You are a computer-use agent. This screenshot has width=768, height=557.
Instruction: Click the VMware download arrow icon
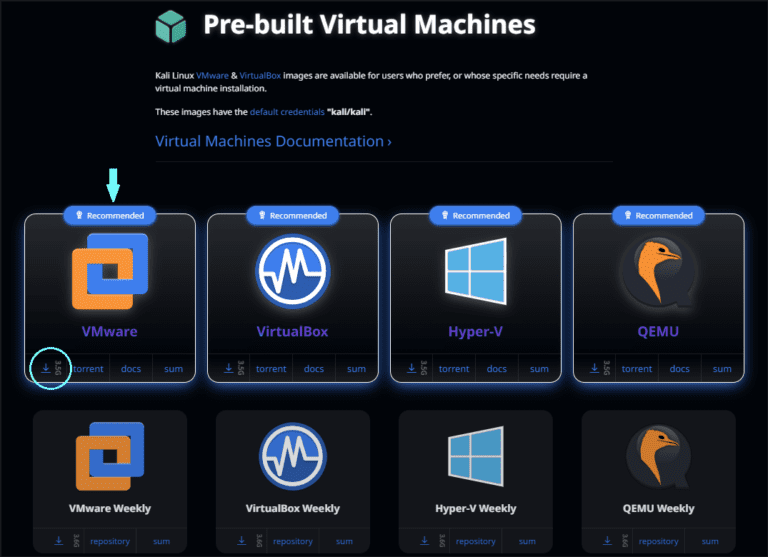click(46, 368)
